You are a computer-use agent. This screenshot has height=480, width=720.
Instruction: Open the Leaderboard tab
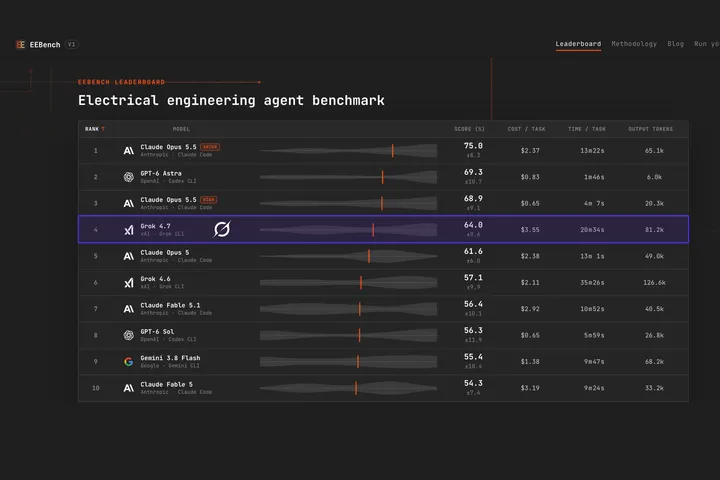click(x=578, y=44)
